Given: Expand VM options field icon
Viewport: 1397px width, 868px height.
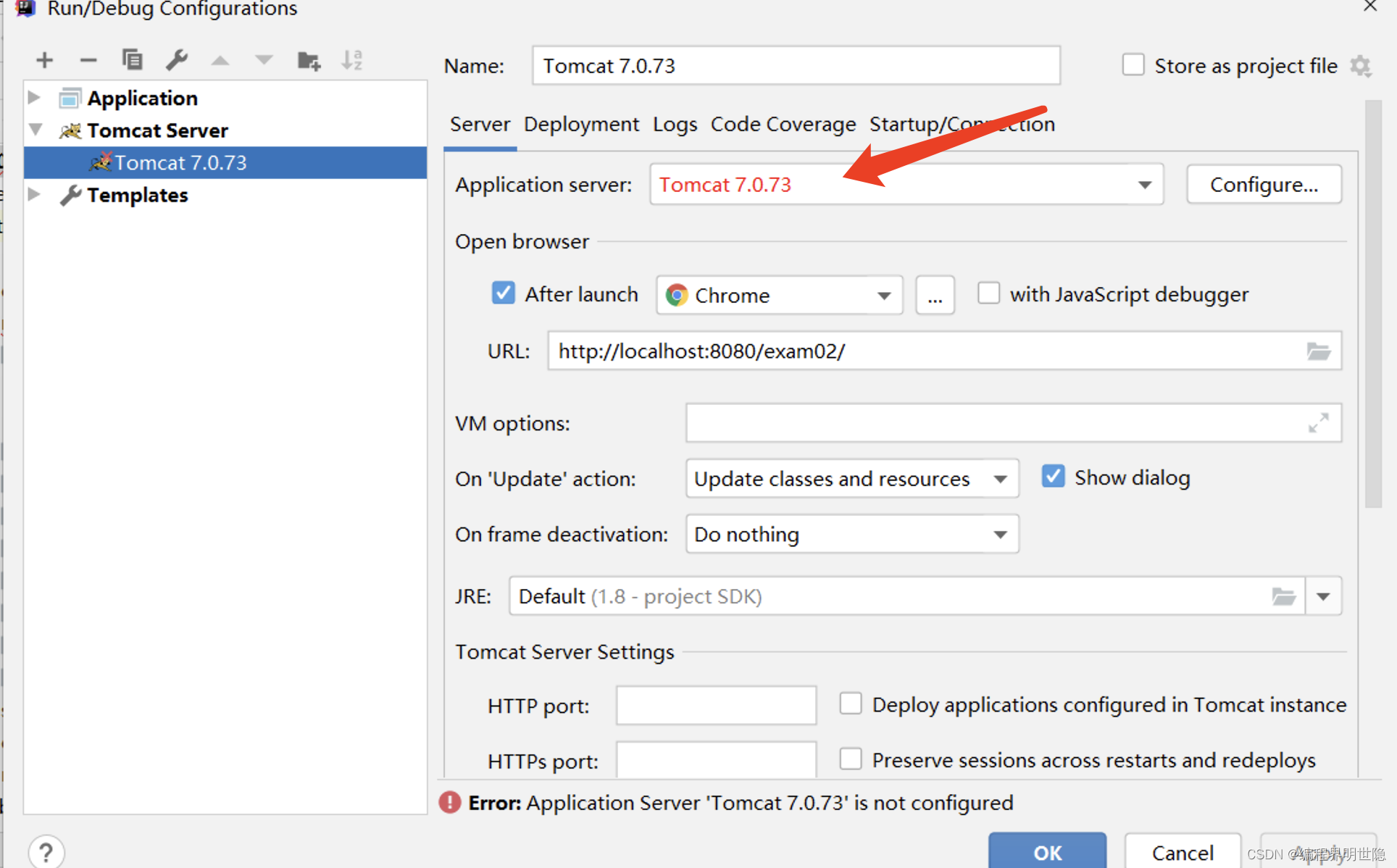Looking at the screenshot, I should point(1318,422).
